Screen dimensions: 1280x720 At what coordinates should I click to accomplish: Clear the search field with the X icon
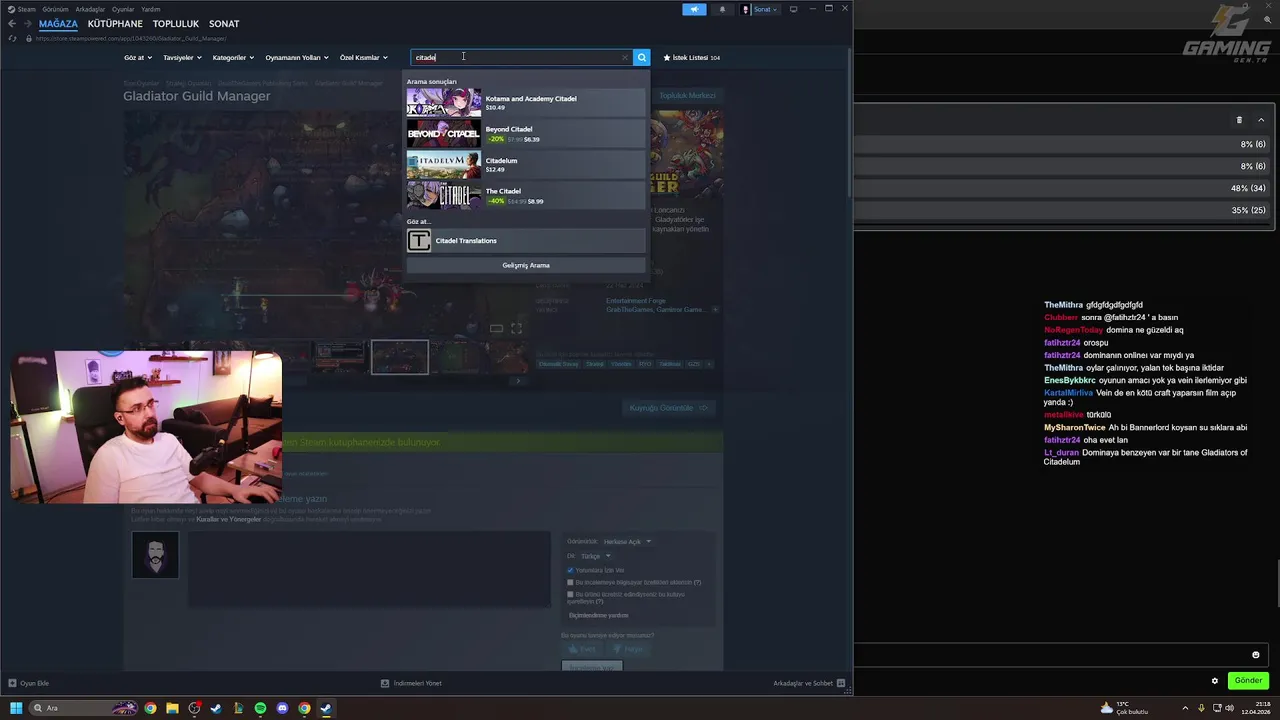pyautogui.click(x=625, y=57)
